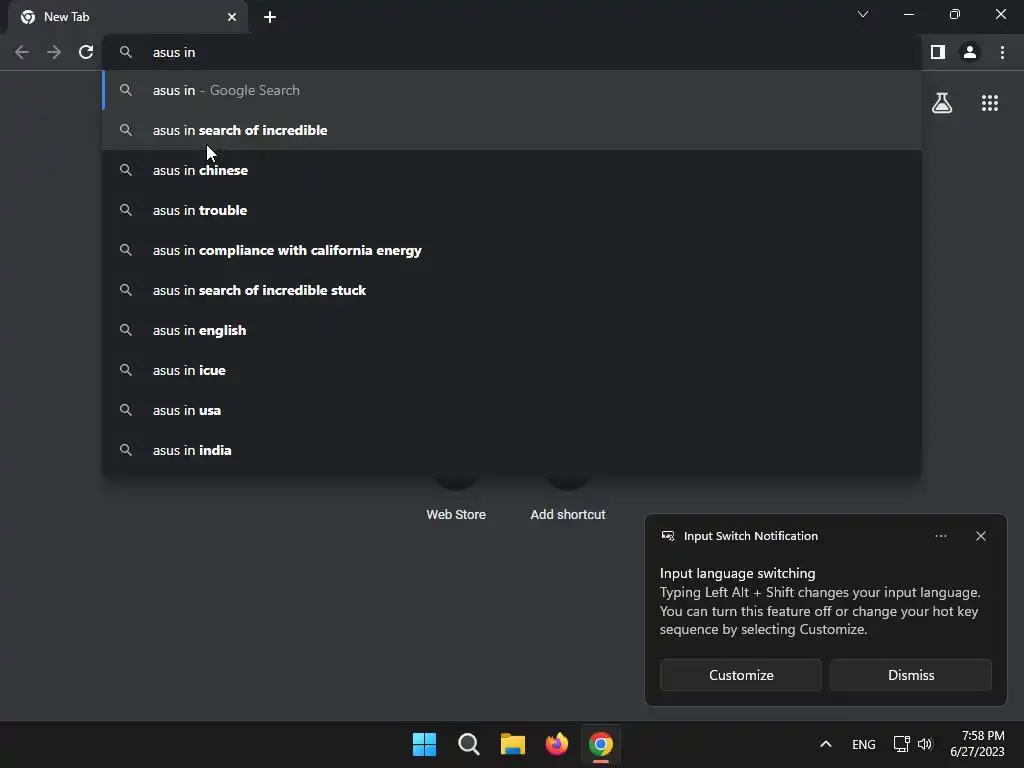Click magnifier icon beside 'asus in india'

[126, 450]
